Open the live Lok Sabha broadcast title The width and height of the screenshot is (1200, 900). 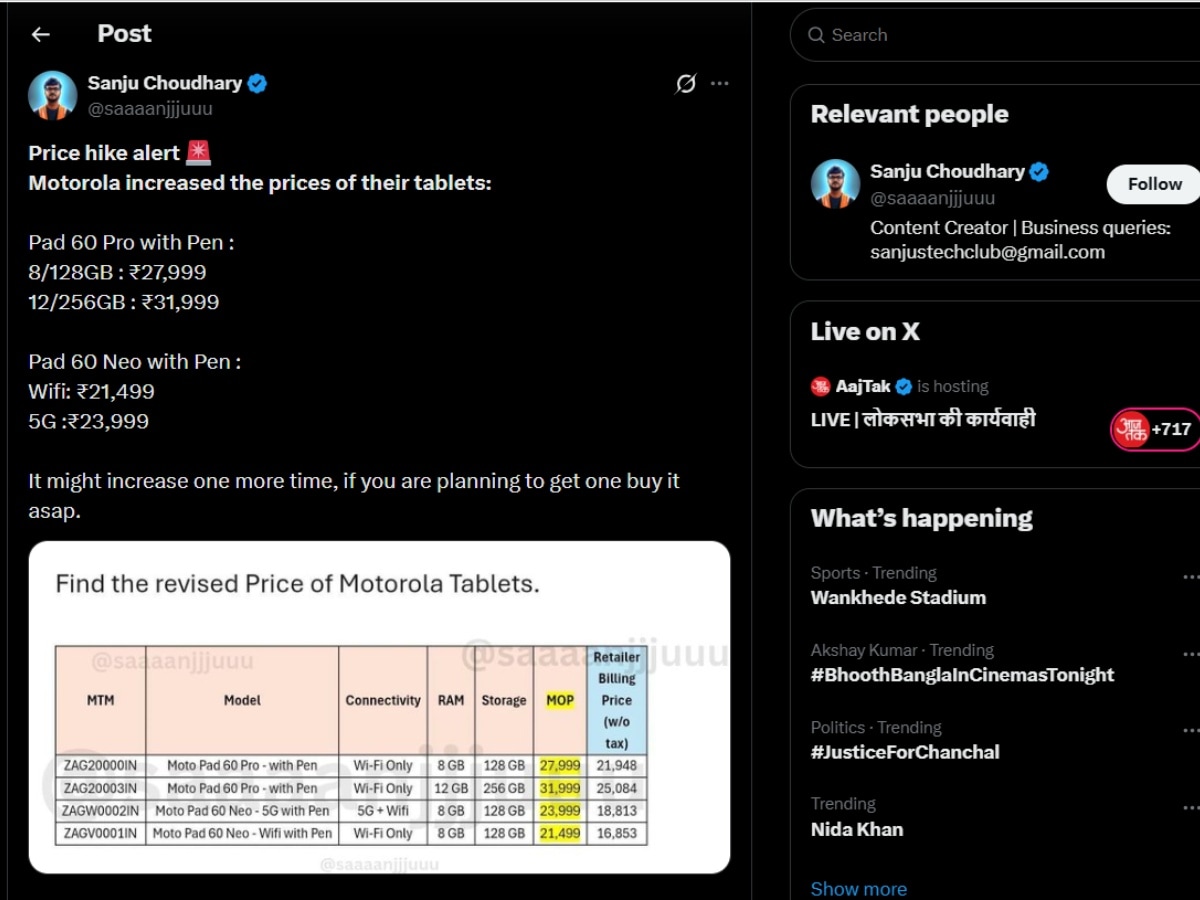click(923, 420)
